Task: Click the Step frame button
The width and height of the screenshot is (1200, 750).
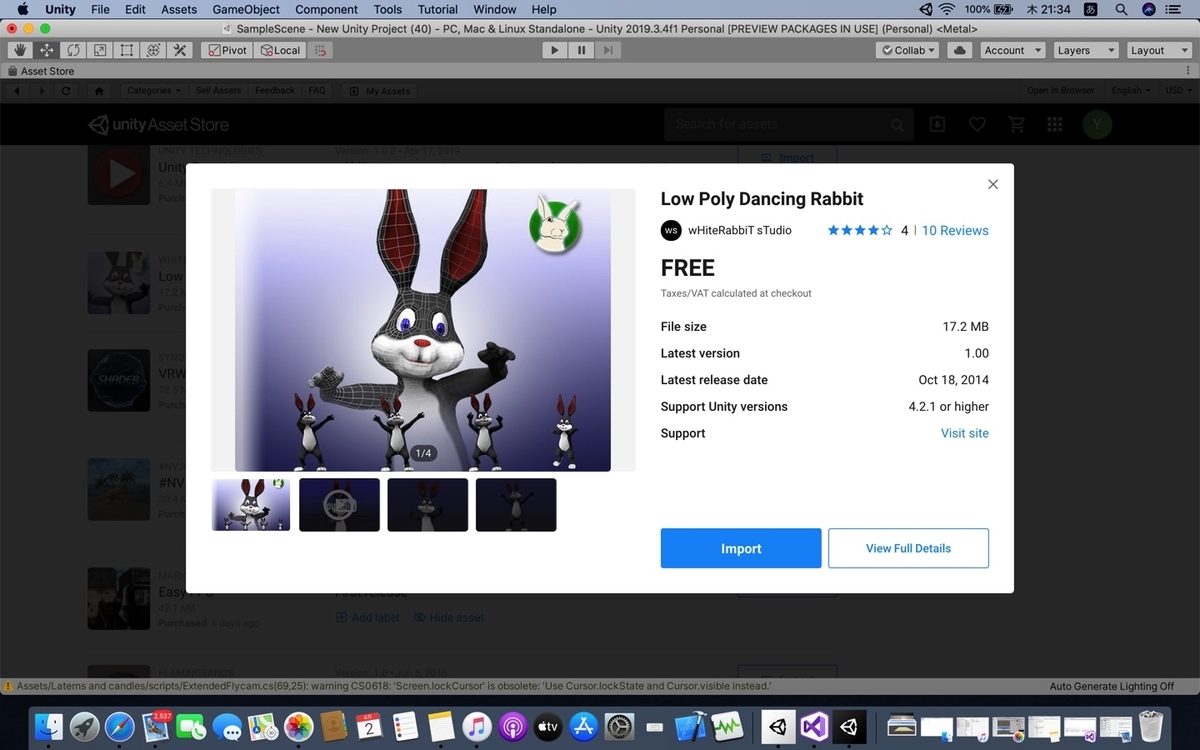Action: click(x=608, y=50)
